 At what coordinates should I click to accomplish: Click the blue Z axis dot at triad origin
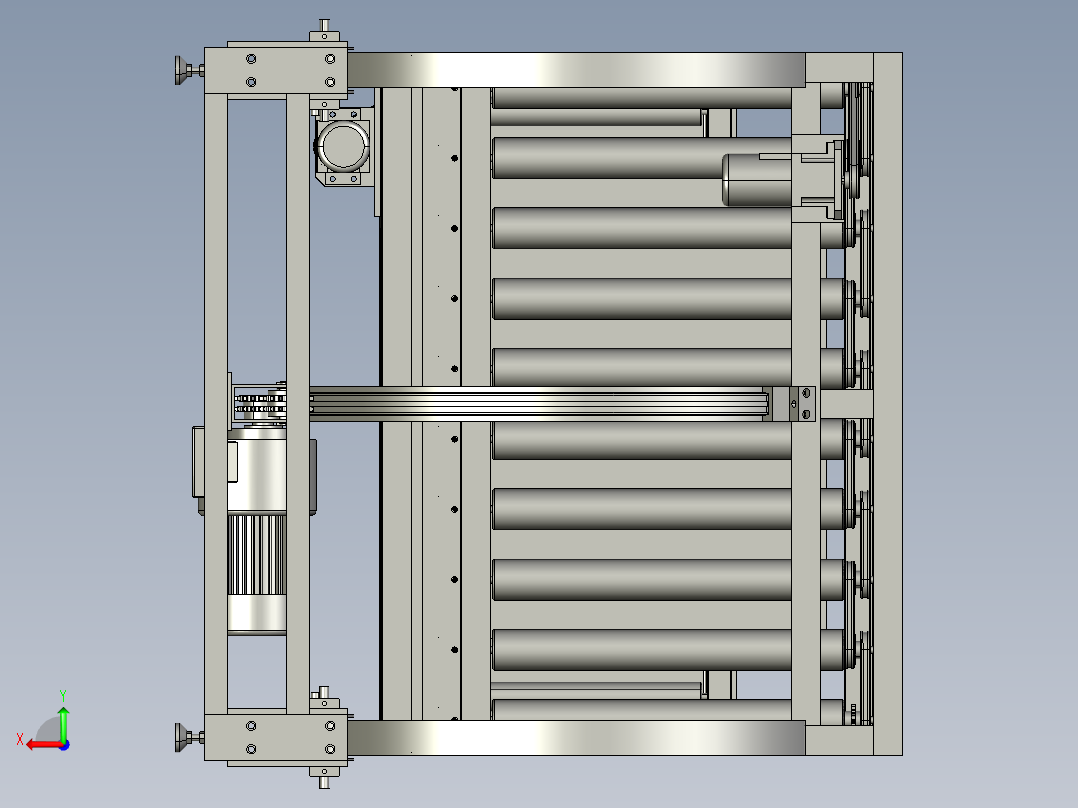[x=64, y=745]
